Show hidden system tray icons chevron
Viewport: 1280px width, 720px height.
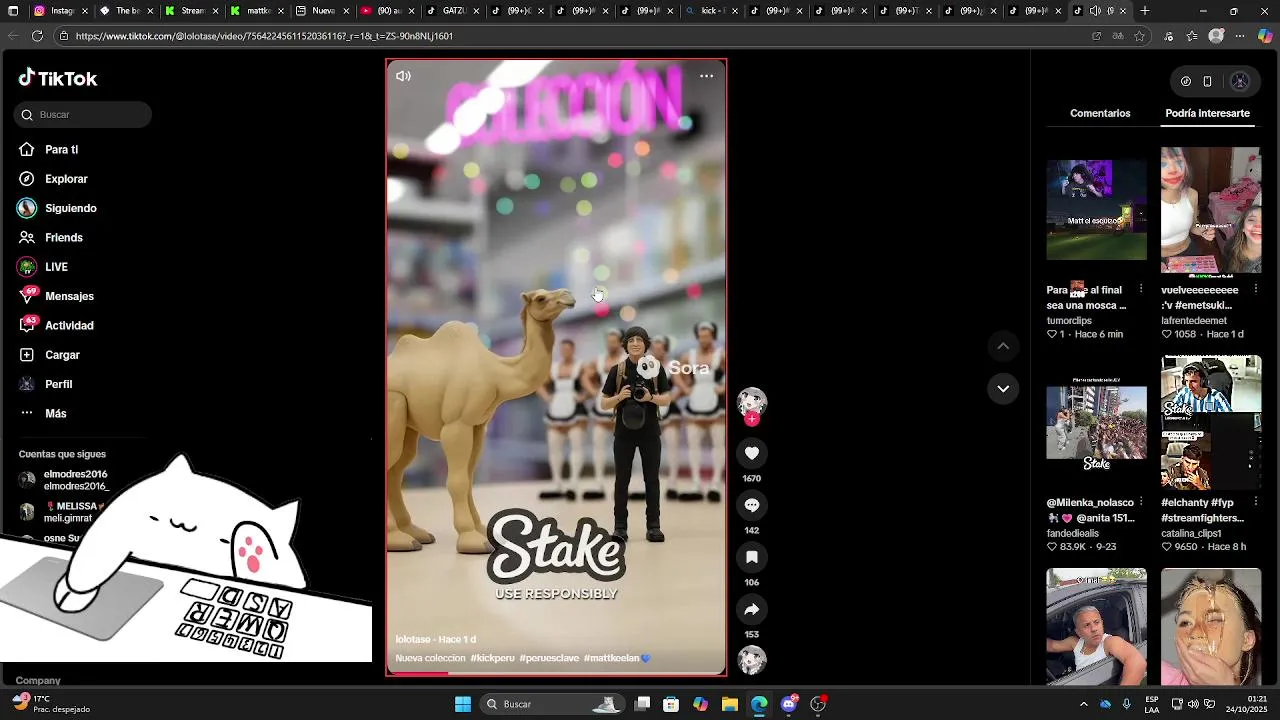pos(1083,704)
